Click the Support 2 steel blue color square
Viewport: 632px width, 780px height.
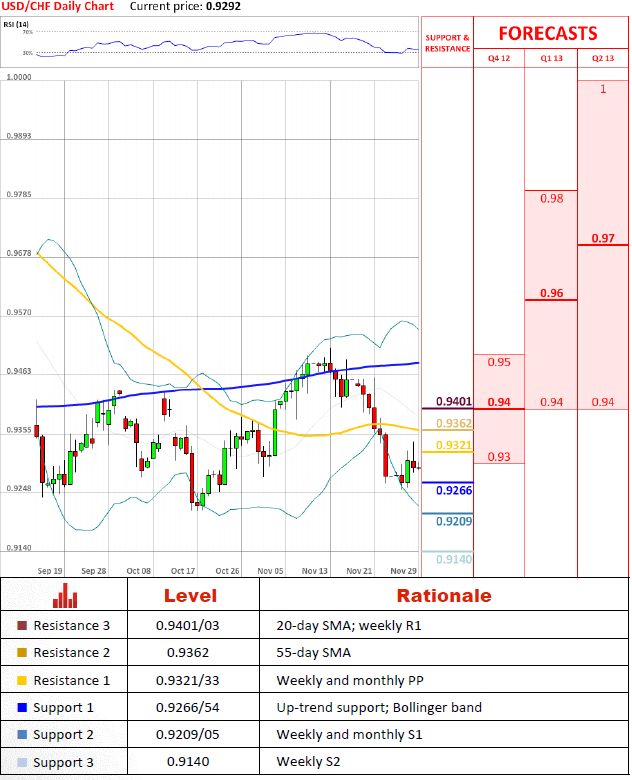tap(22, 734)
